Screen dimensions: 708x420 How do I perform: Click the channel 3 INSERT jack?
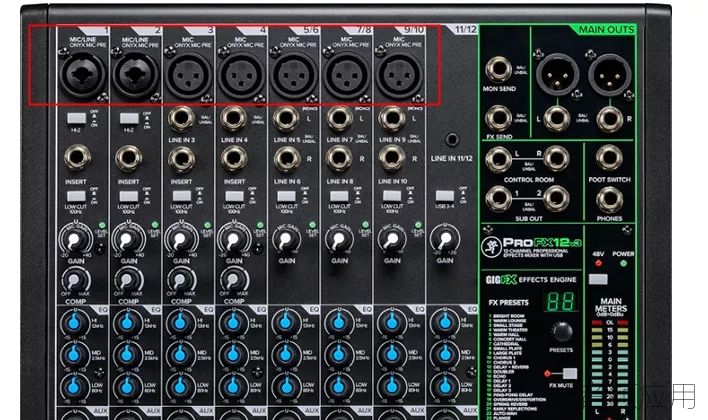[182, 159]
